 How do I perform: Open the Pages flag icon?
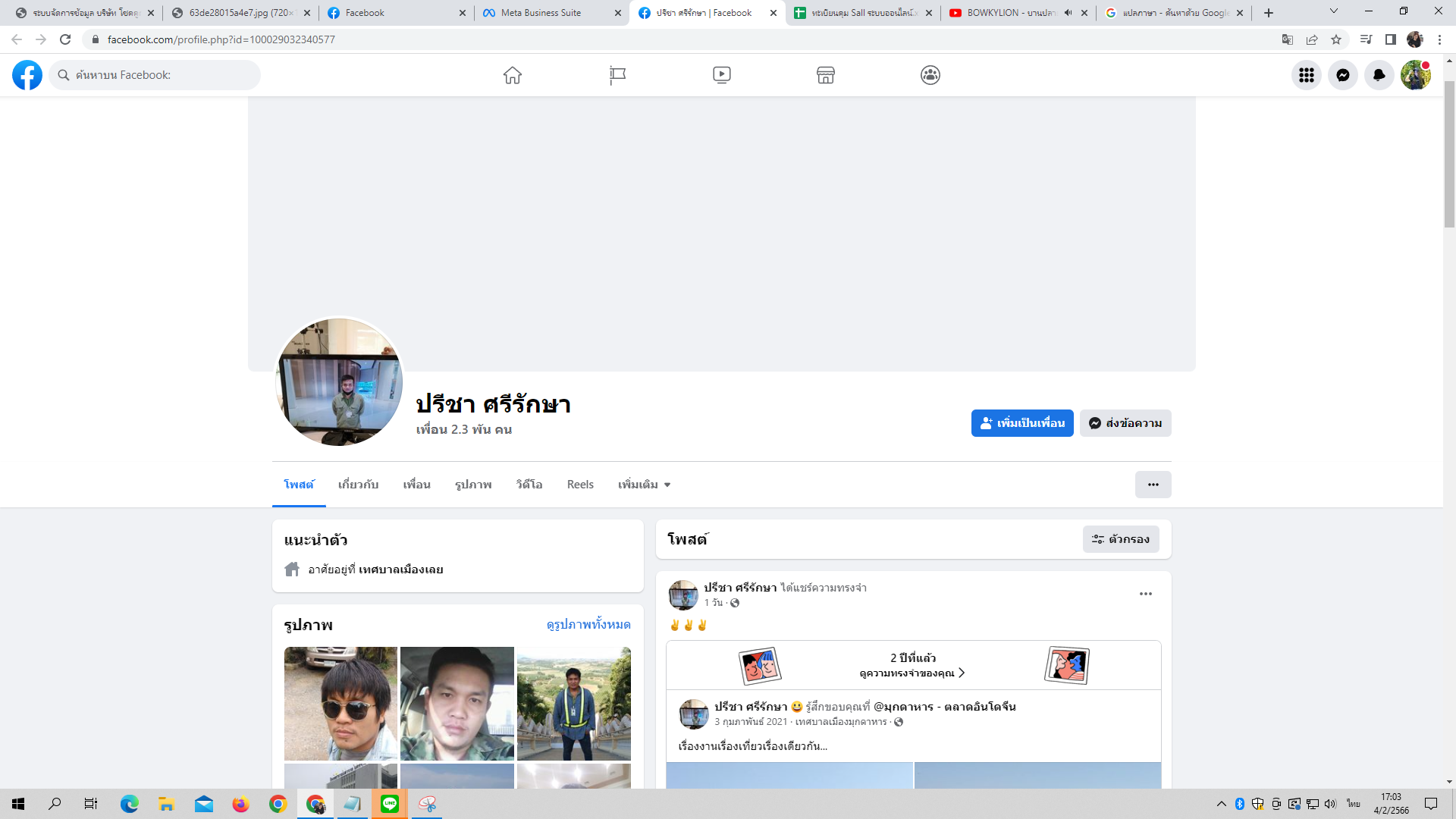(x=617, y=75)
